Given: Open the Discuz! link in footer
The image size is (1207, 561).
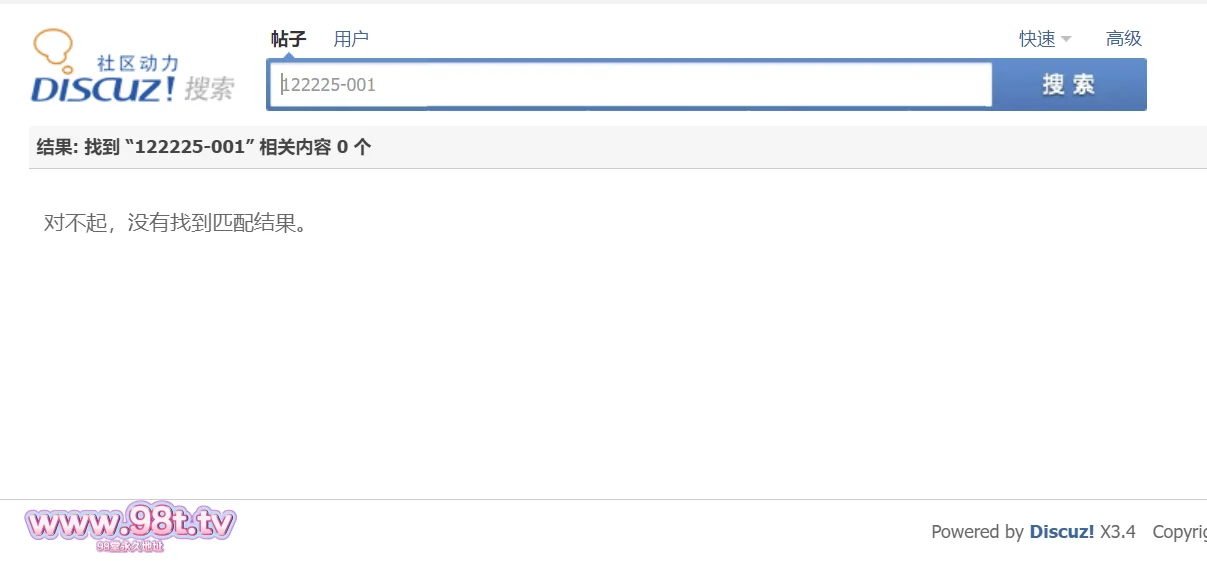Looking at the screenshot, I should pyautogui.click(x=1061, y=532).
